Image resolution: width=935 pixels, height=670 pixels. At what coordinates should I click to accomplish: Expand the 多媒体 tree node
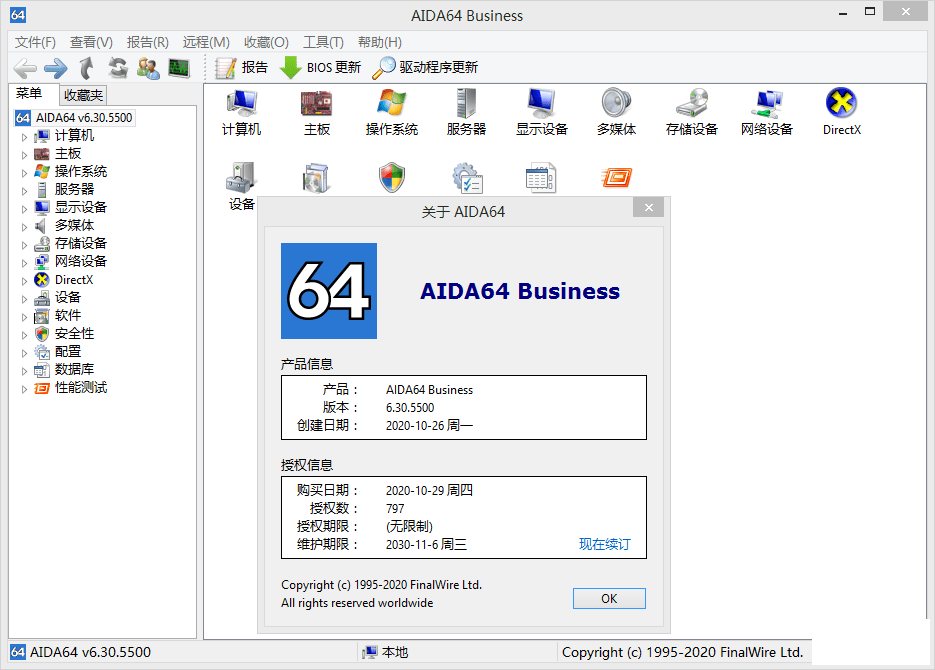click(x=24, y=227)
